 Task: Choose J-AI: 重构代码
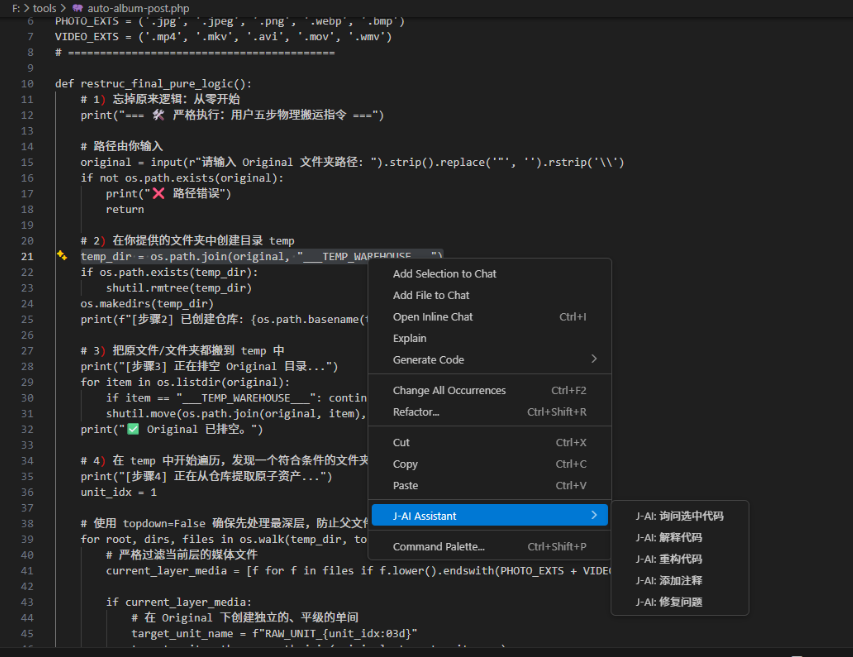(x=679, y=559)
